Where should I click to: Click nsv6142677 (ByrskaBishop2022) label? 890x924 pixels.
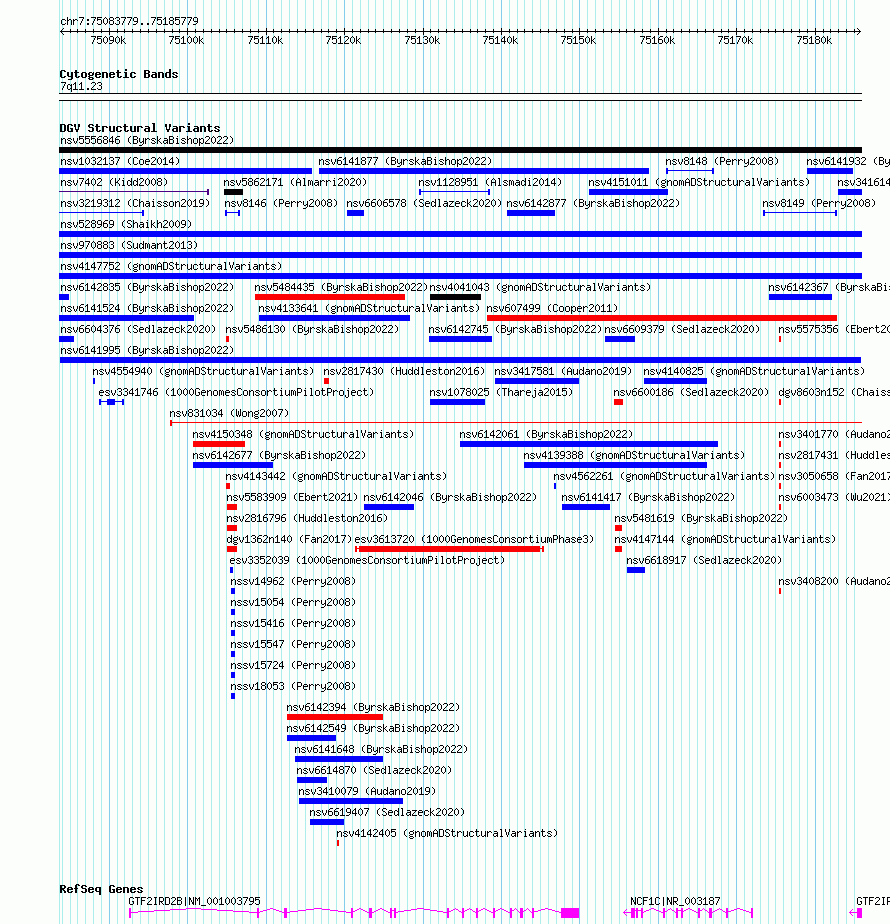(x=279, y=456)
